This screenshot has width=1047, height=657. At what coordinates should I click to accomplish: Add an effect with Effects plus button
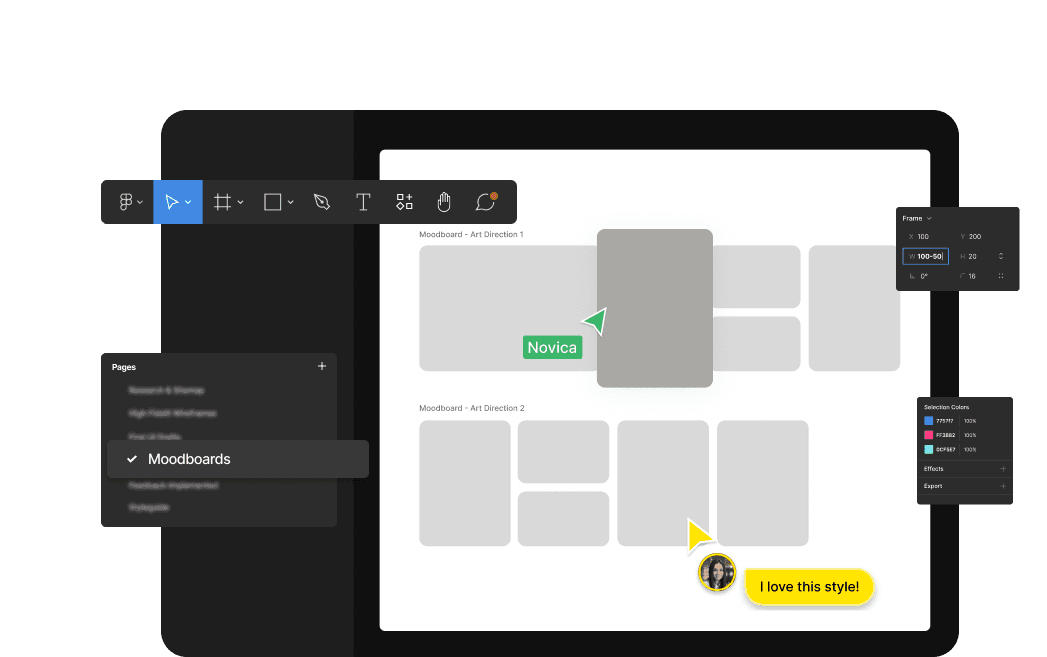(1003, 468)
